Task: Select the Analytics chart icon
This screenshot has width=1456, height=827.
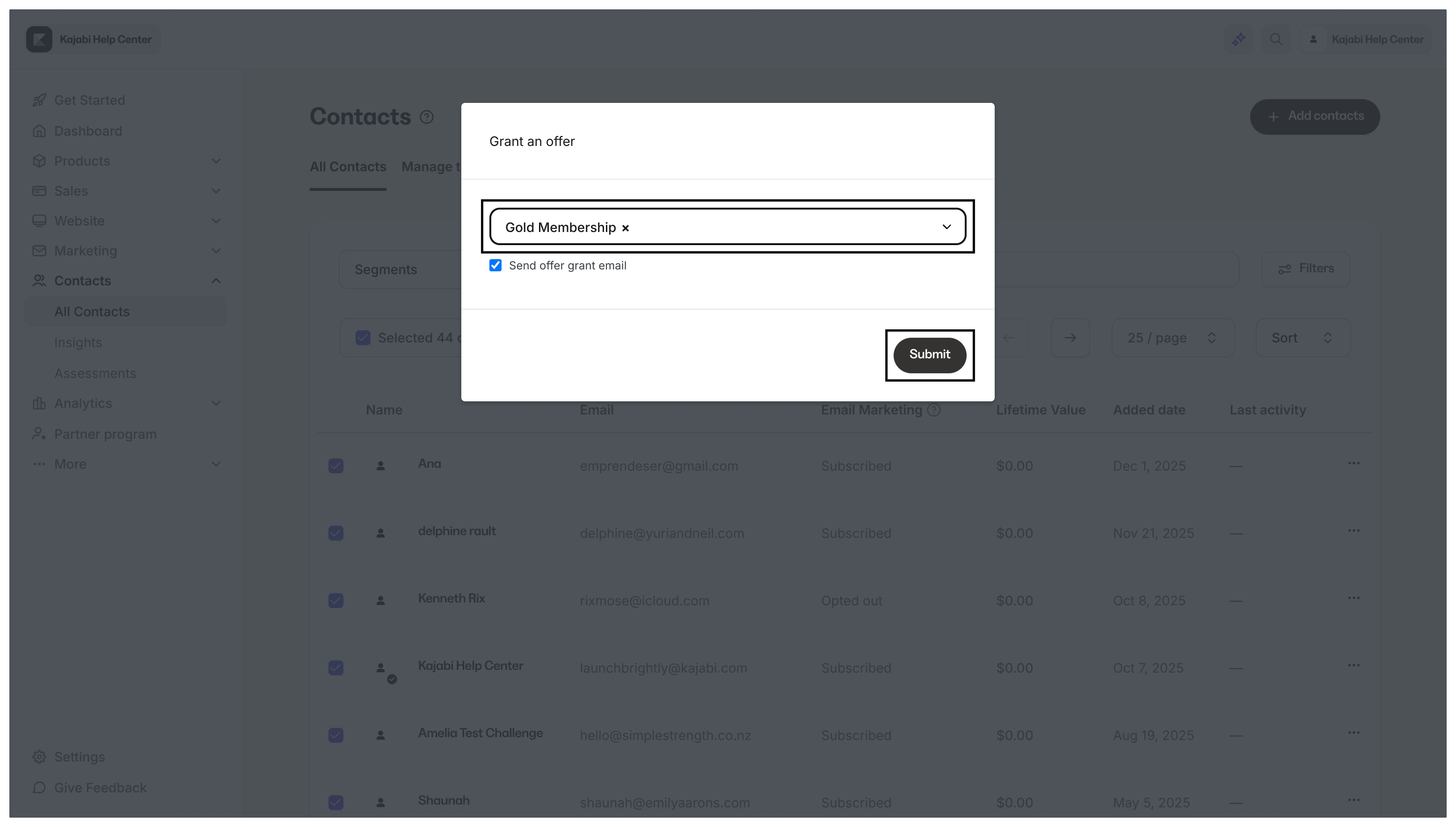Action: [39, 403]
